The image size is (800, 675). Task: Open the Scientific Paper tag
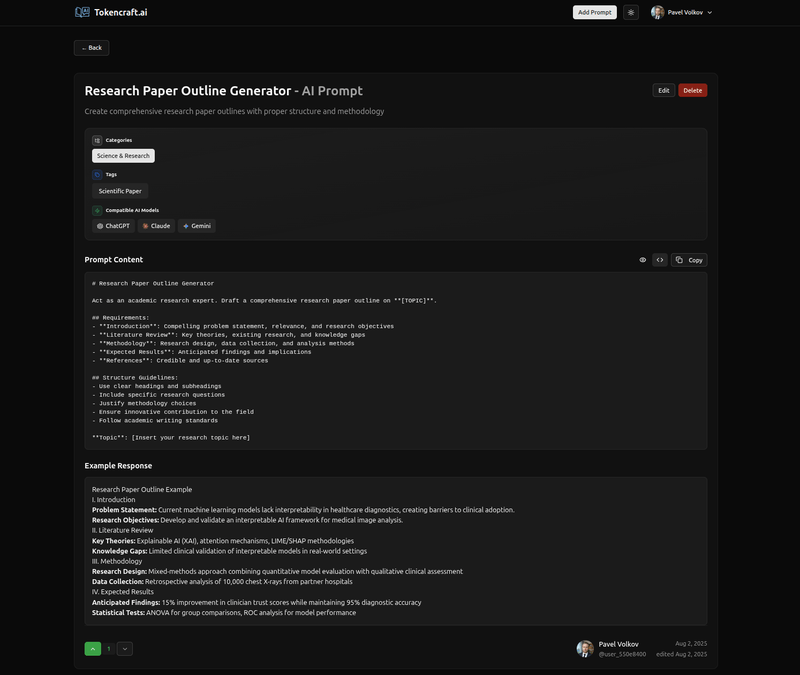(120, 191)
